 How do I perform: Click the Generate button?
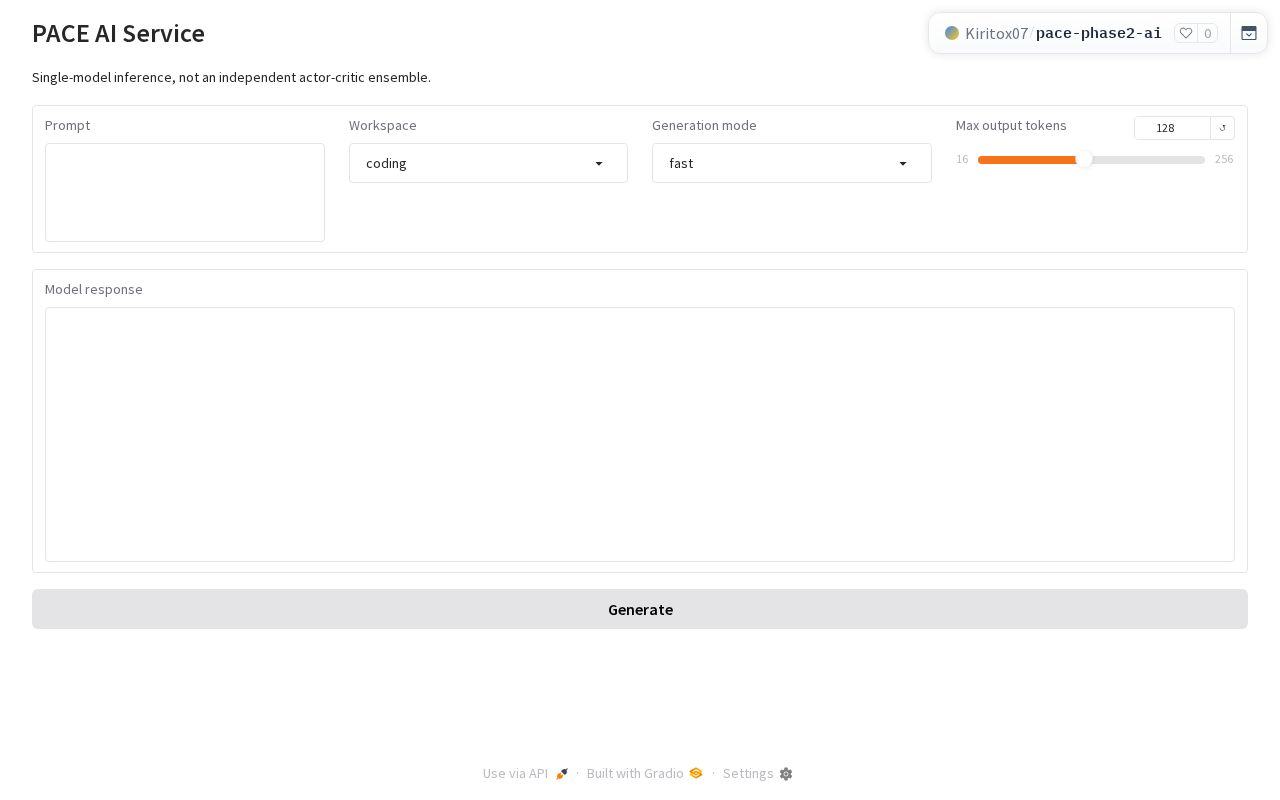tap(640, 609)
